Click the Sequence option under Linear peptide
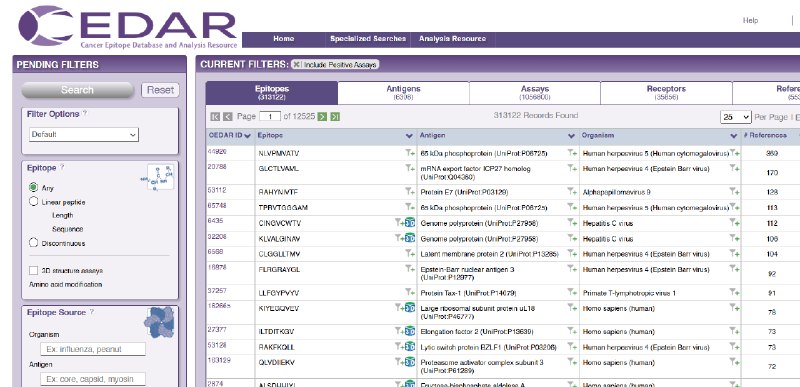Image resolution: width=800 pixels, height=387 pixels. pos(67,229)
